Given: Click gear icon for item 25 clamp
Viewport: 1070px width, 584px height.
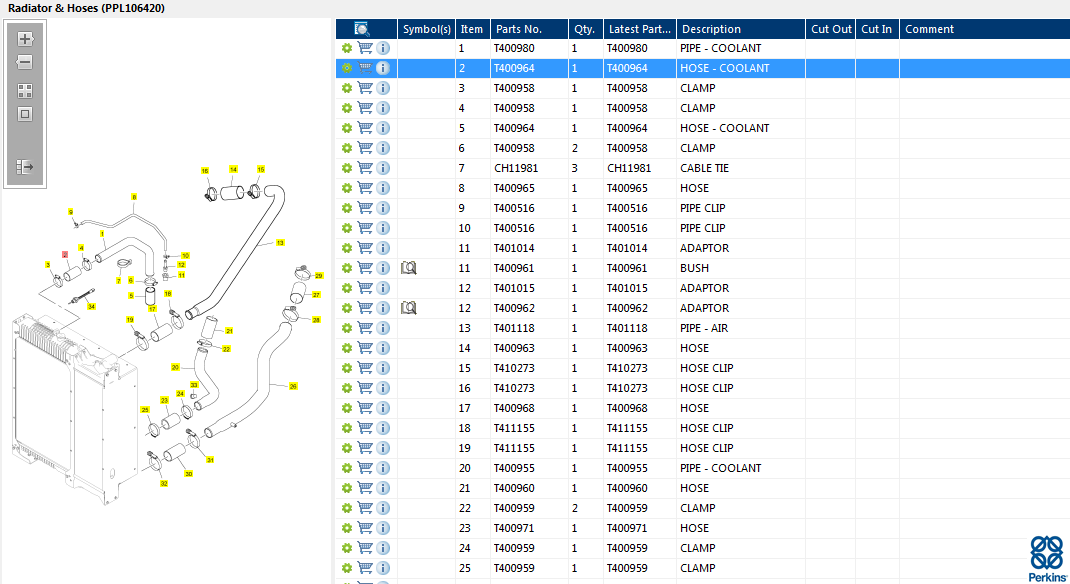Looking at the screenshot, I should tap(347, 568).
